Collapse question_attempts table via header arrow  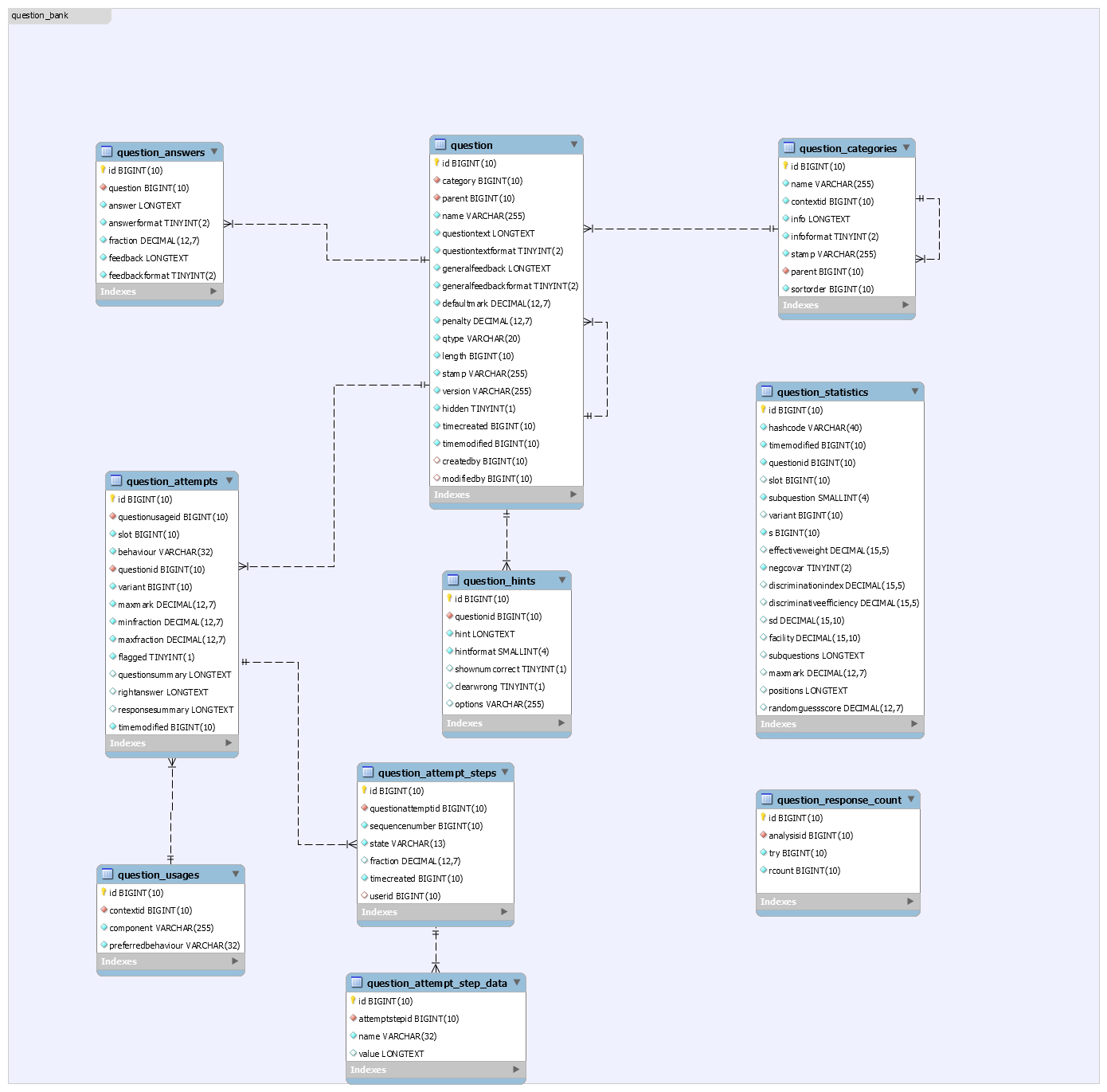click(x=229, y=480)
